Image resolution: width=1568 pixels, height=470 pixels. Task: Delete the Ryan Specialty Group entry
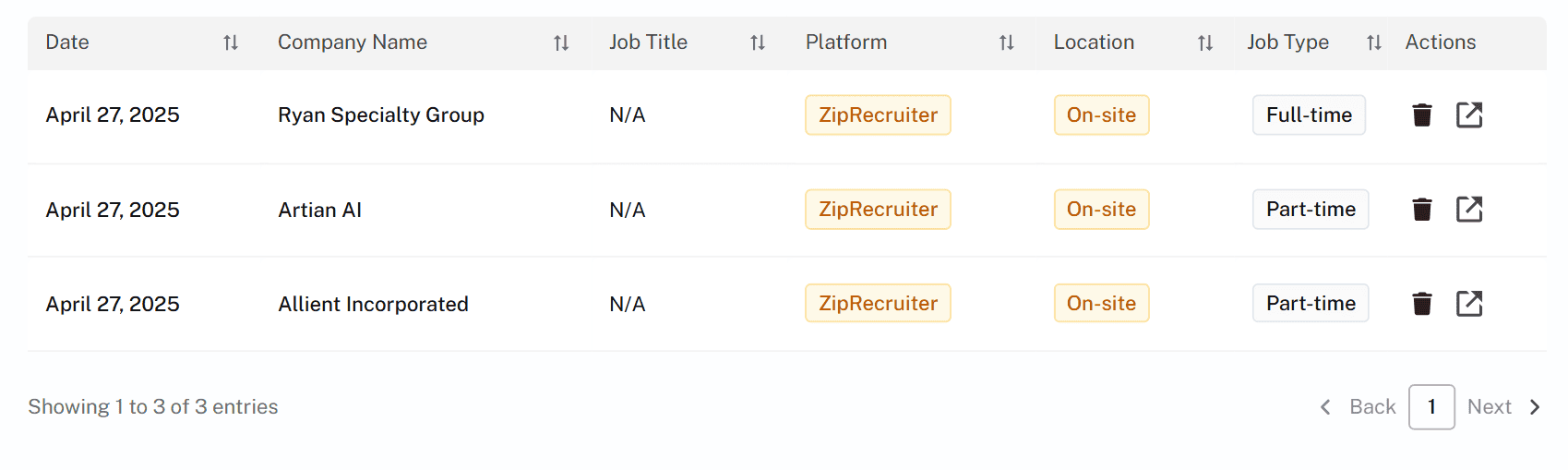coord(1422,115)
